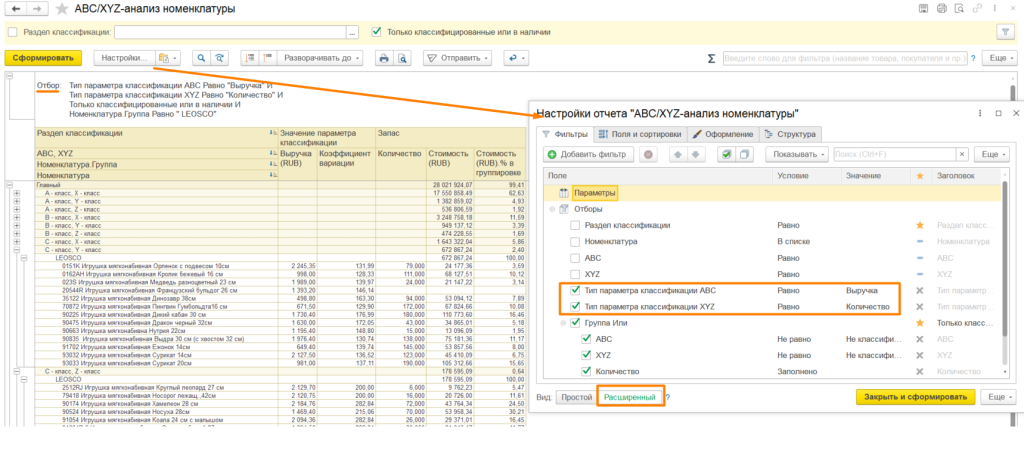Go forward with the right arrow button
Screen dimensions: 1024x473
click(x=37, y=9)
